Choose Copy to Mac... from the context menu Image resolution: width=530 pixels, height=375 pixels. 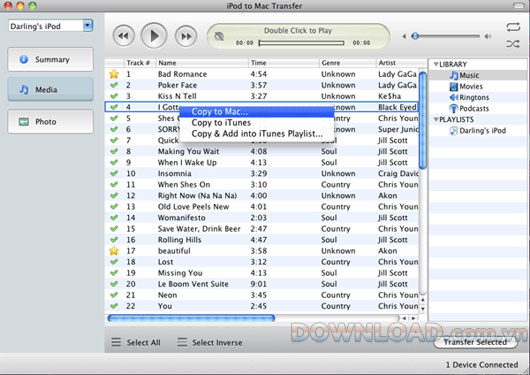tap(257, 112)
